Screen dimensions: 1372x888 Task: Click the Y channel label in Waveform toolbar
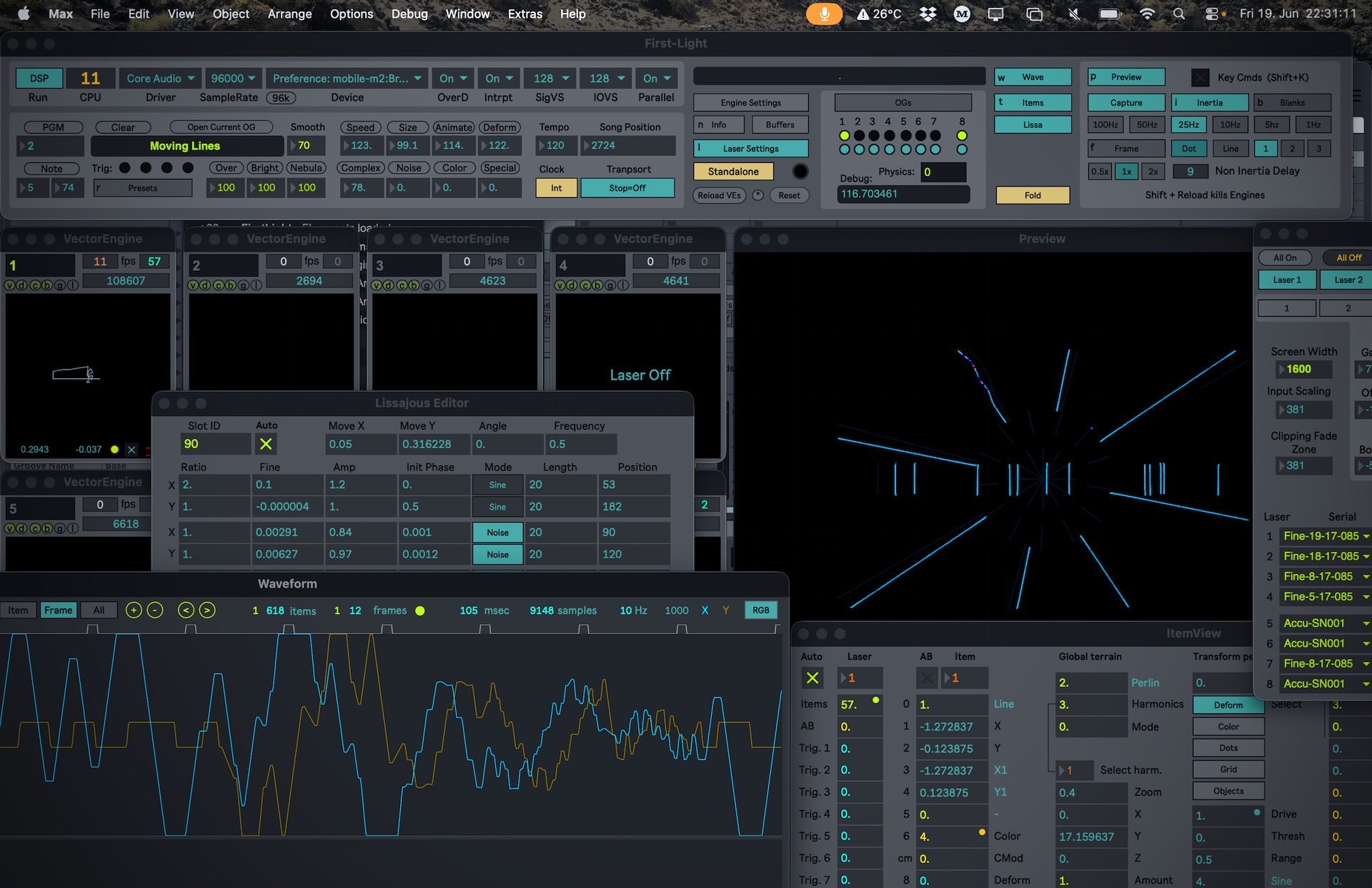coord(726,611)
